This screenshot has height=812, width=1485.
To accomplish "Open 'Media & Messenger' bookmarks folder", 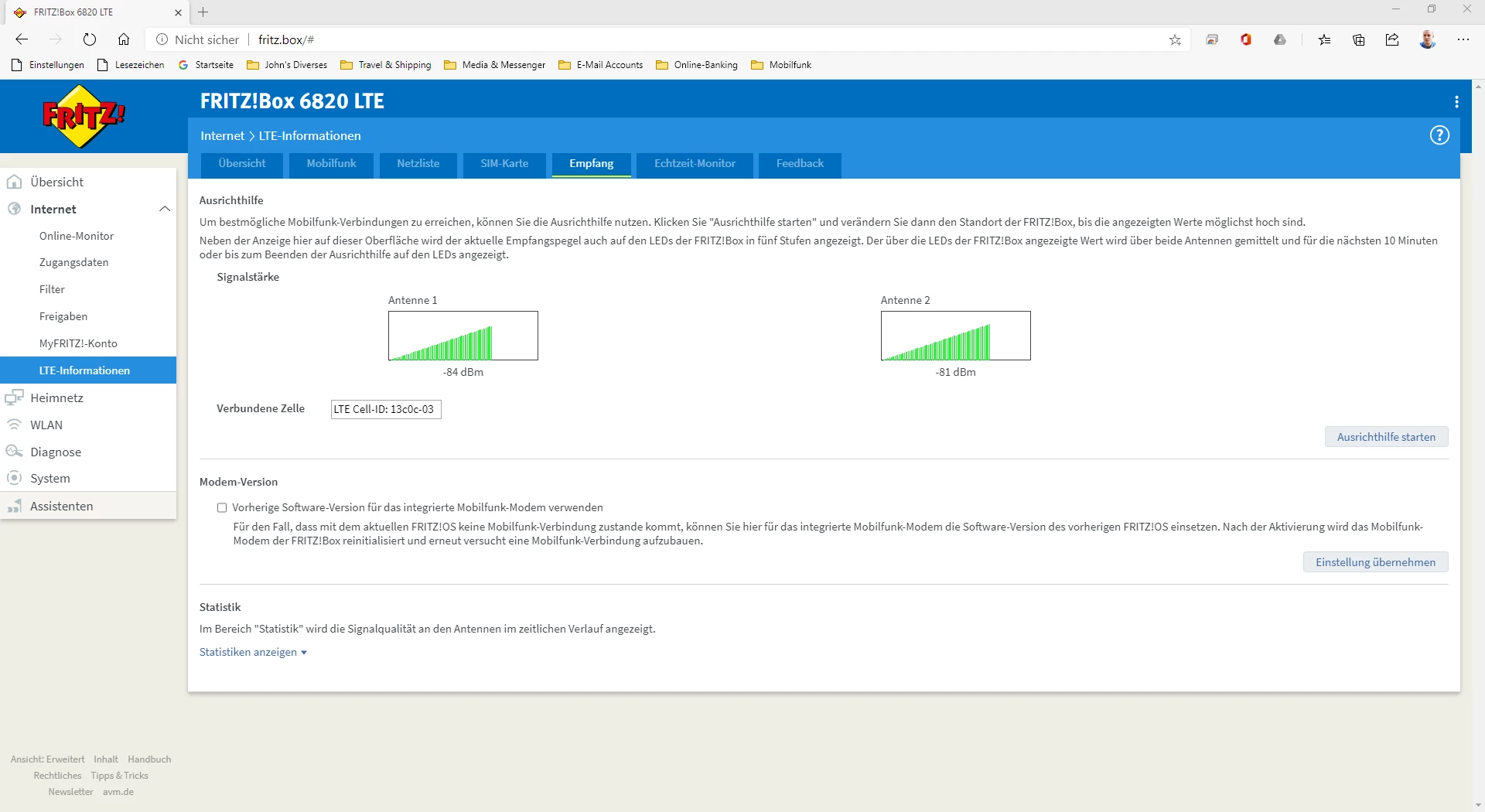I will pyautogui.click(x=495, y=65).
